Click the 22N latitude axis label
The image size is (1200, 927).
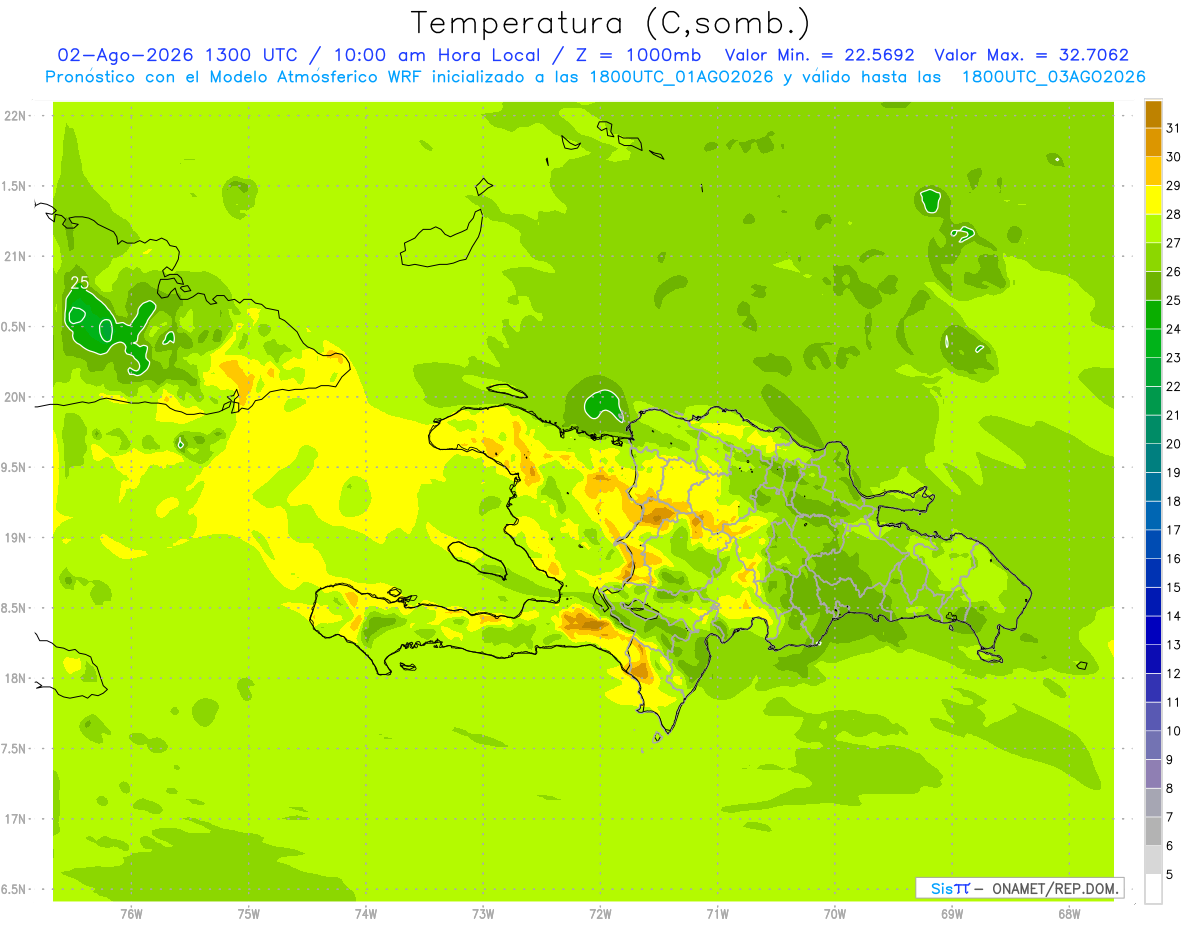point(15,116)
